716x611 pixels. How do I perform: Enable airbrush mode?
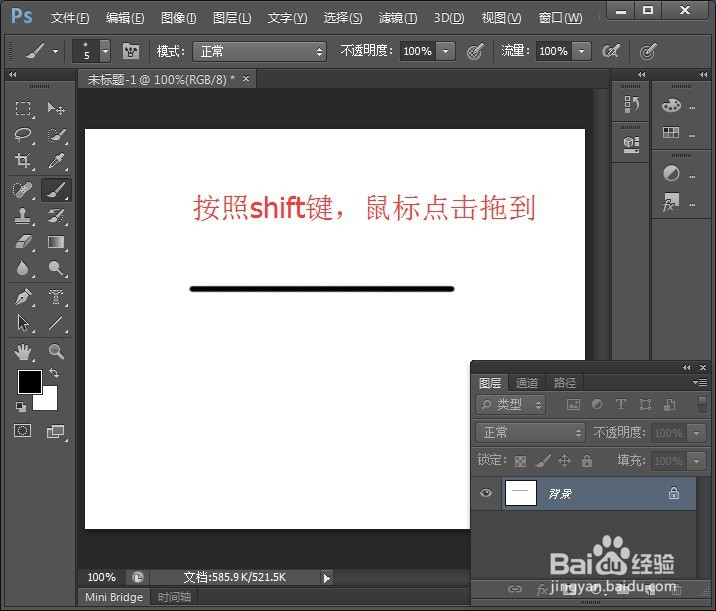pyautogui.click(x=611, y=51)
